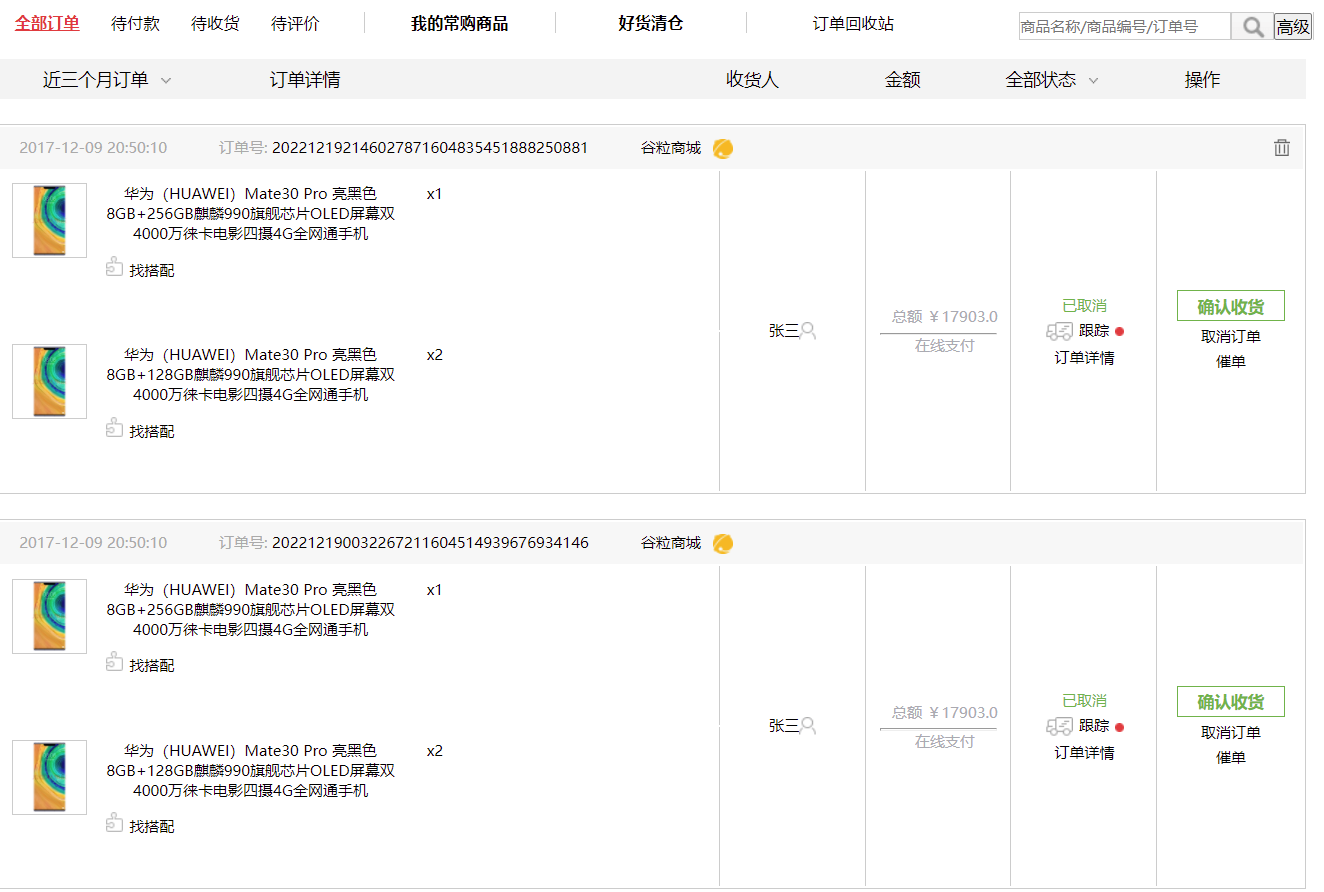Open 256GB Mate30 Pro title in order 250881
The height and width of the screenshot is (892, 1324).
pyautogui.click(x=251, y=214)
